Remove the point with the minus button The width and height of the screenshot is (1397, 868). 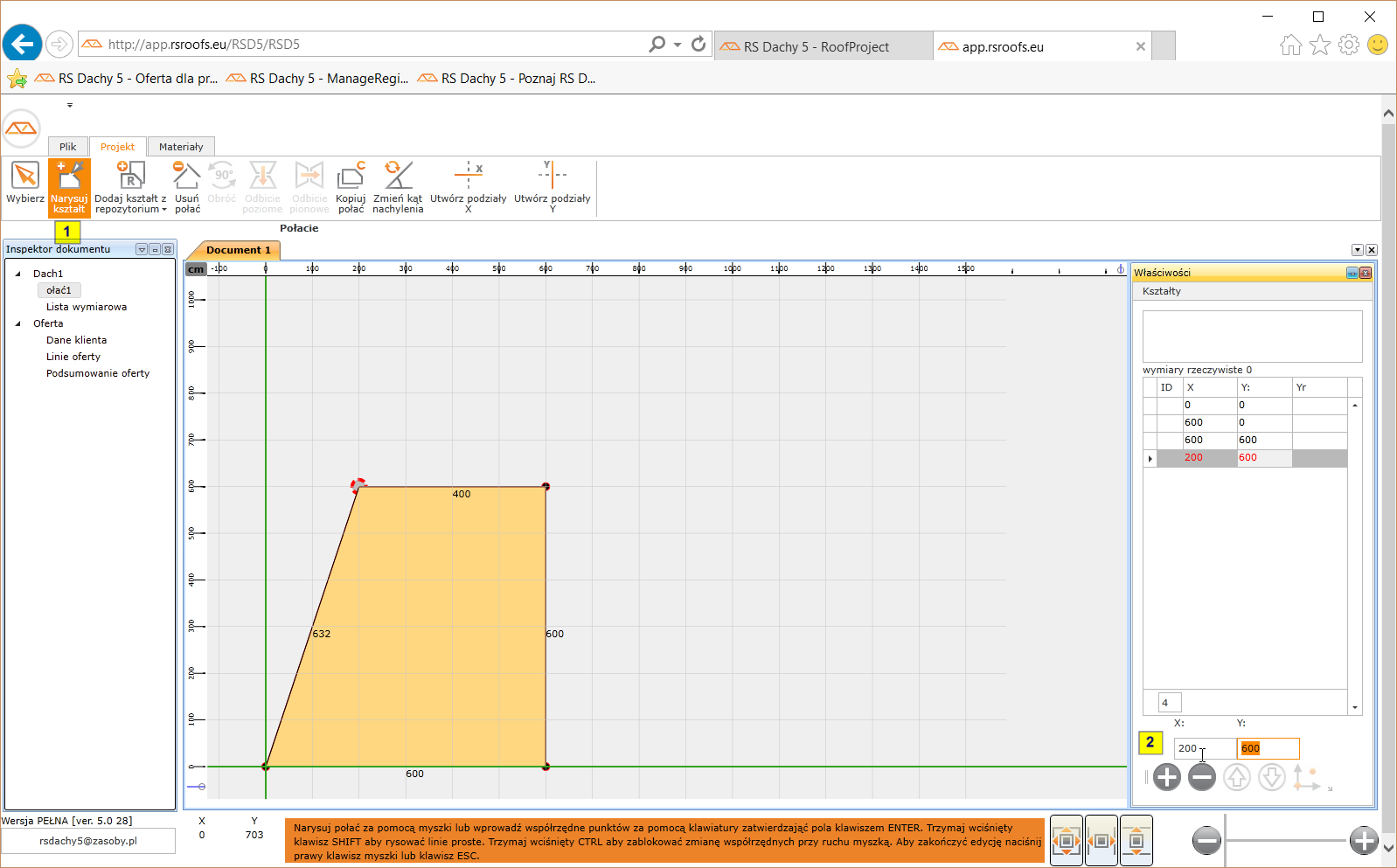(1202, 776)
